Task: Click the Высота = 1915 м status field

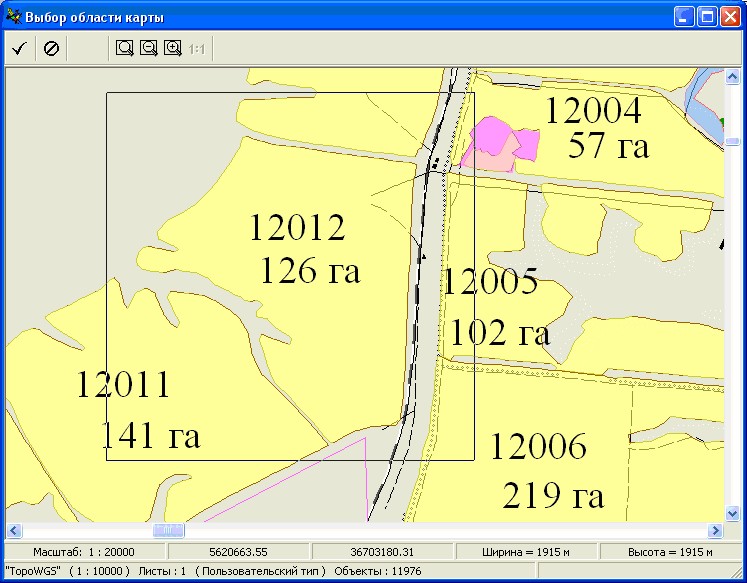Action: (x=670, y=552)
